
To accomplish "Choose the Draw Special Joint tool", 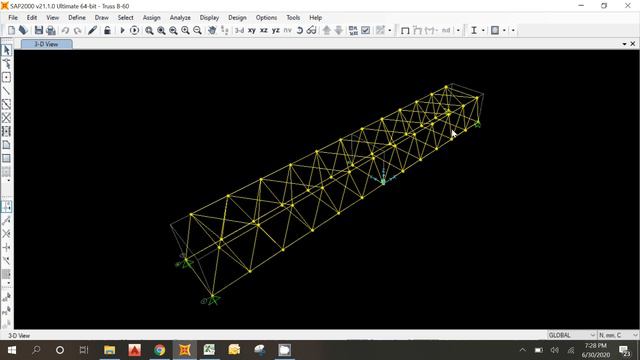I will (x=7, y=77).
